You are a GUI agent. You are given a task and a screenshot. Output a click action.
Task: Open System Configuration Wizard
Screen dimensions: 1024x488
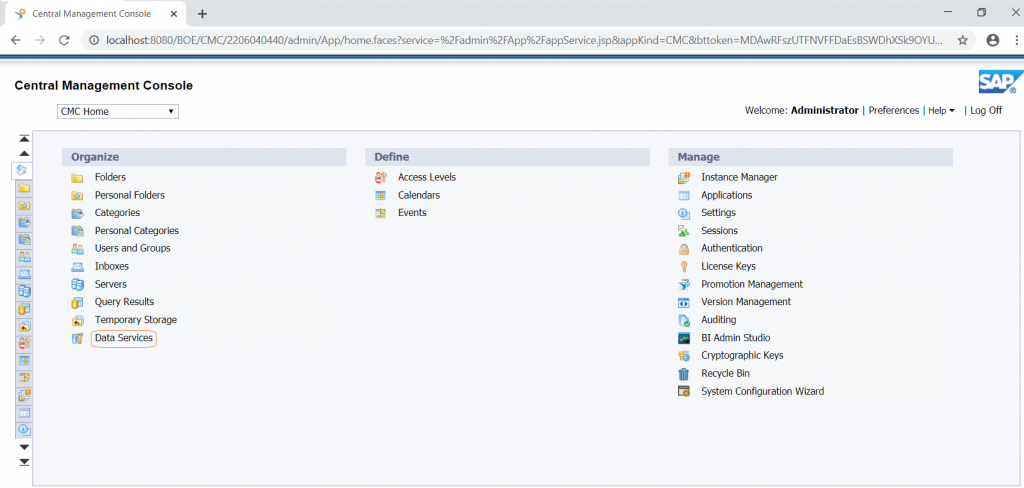click(763, 391)
